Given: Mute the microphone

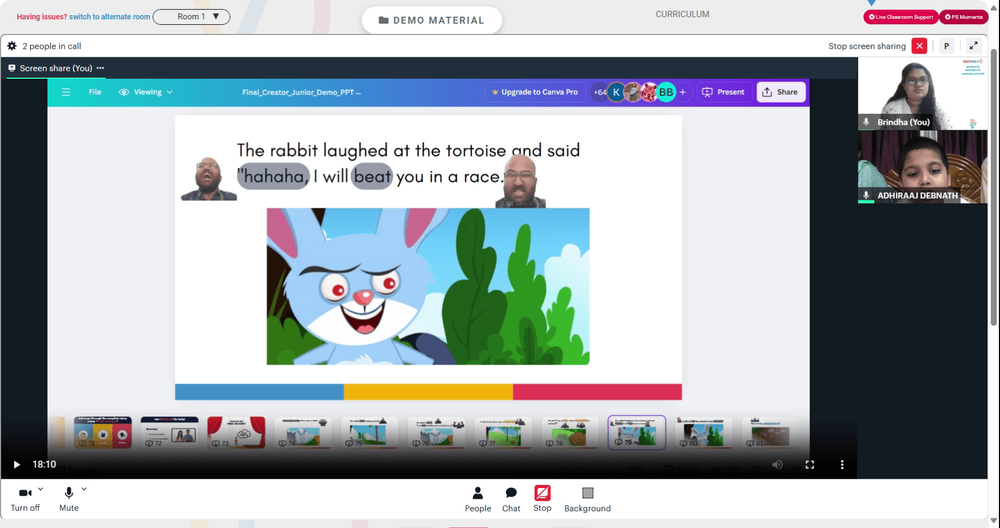Looking at the screenshot, I should pos(69,499).
